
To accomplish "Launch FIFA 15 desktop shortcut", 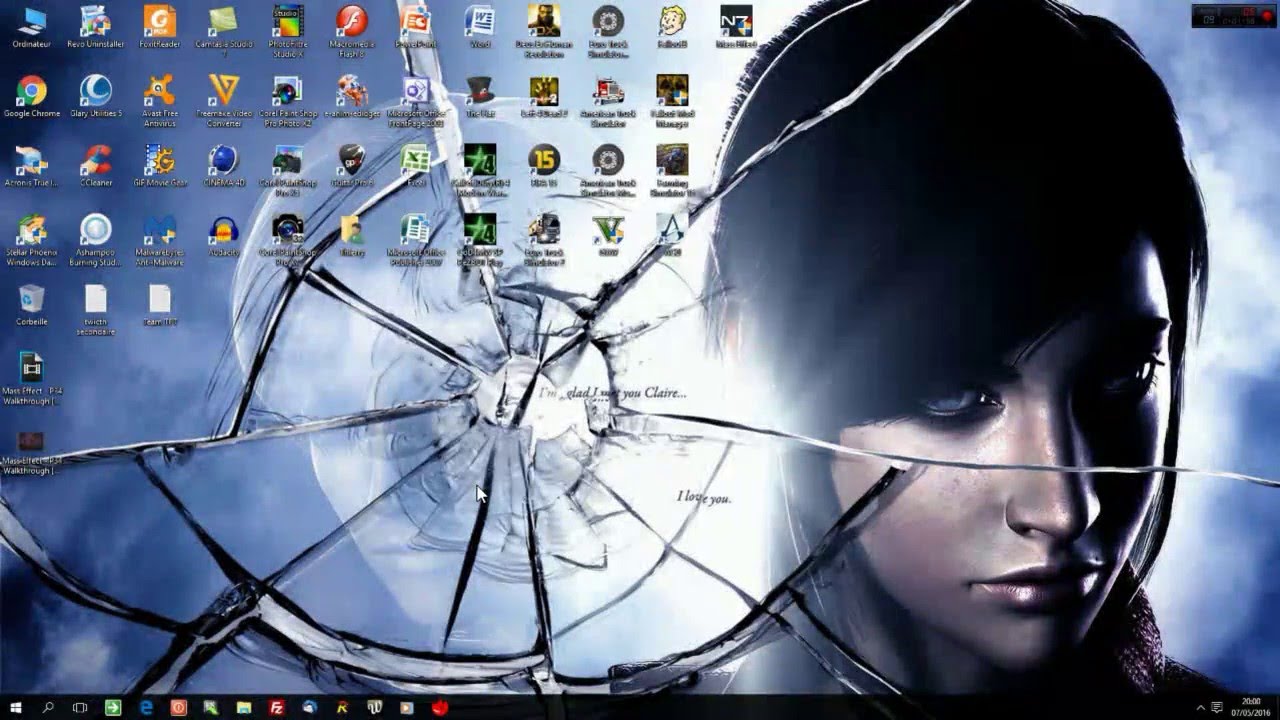I will point(544,166).
